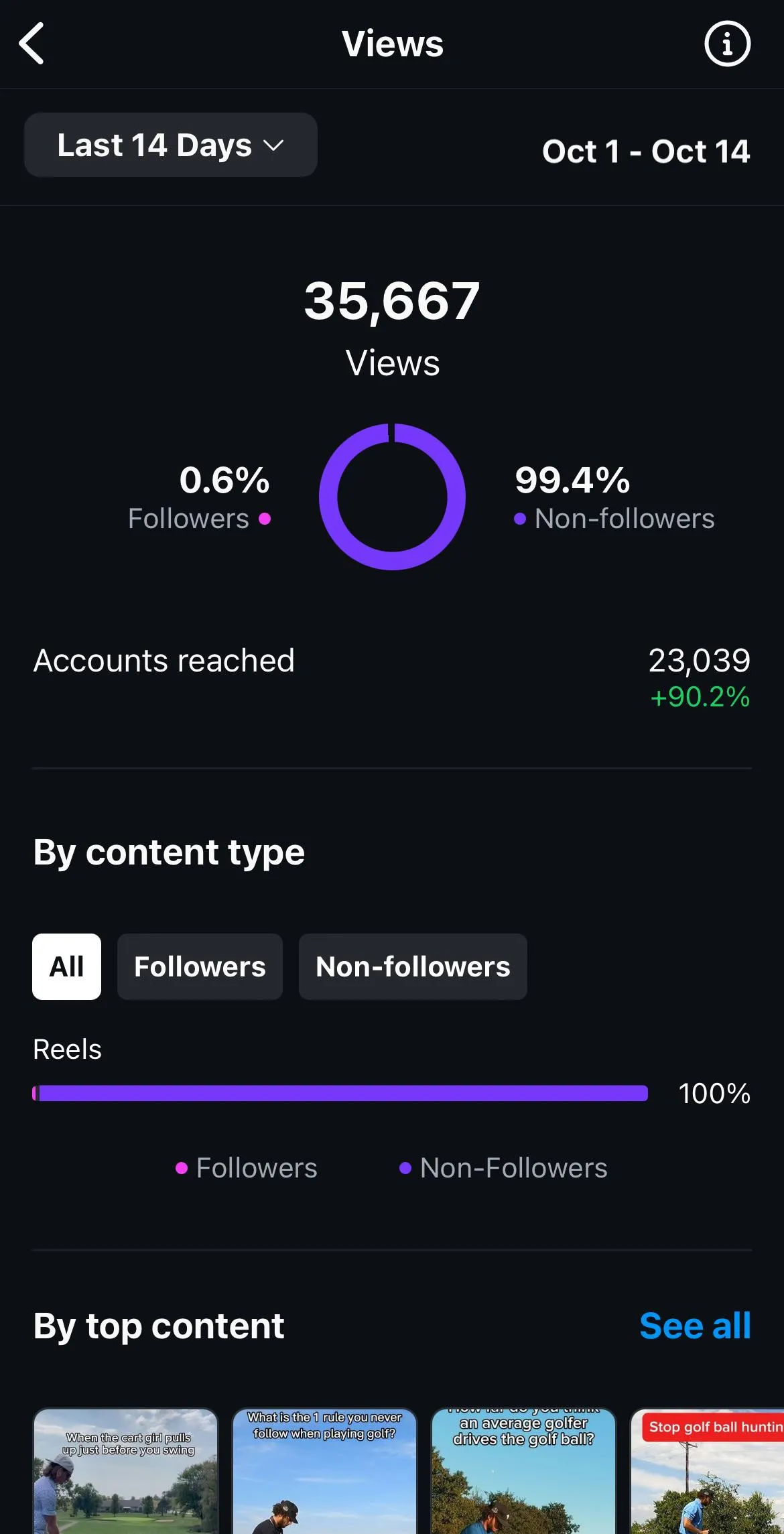
Task: Open the info icon for Views
Action: click(x=727, y=44)
